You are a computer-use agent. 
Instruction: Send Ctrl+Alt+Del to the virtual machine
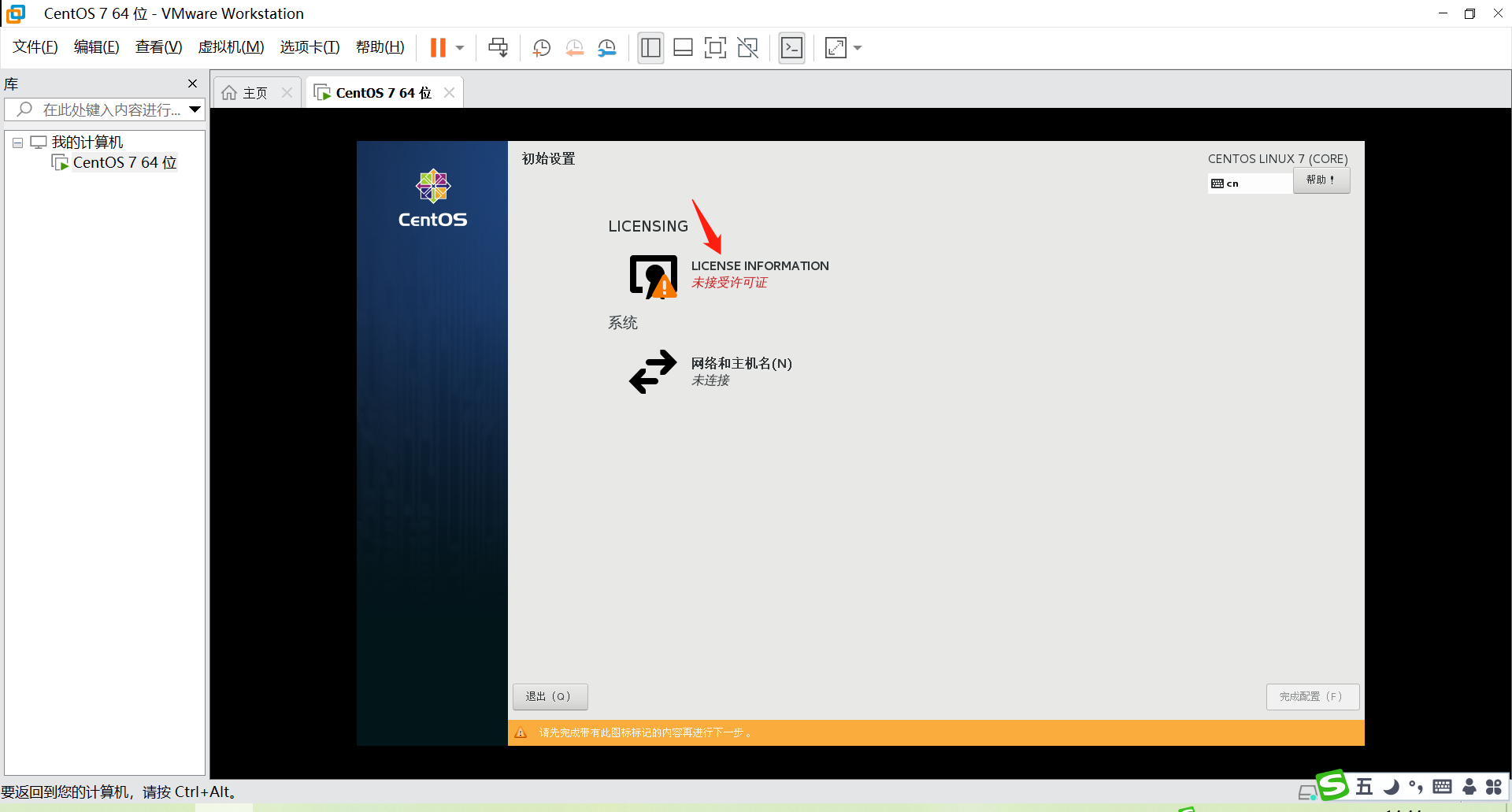click(498, 48)
